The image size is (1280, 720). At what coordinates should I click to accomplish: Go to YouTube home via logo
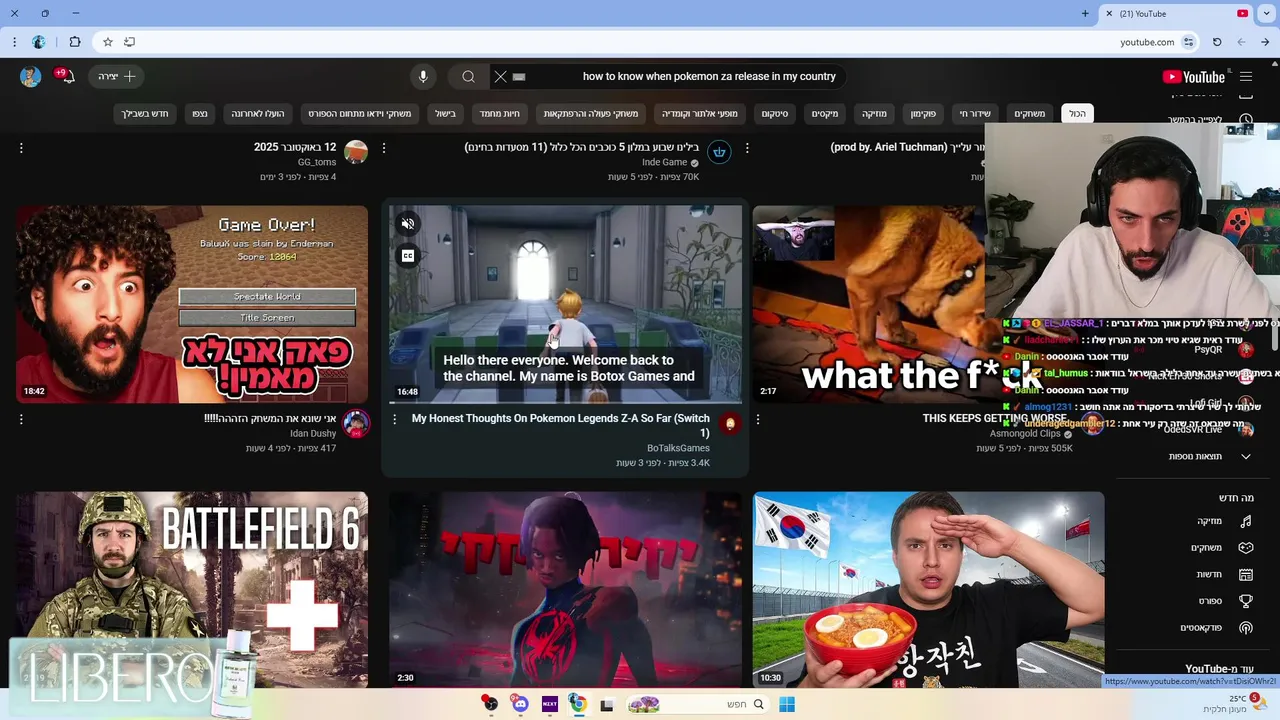1193,77
